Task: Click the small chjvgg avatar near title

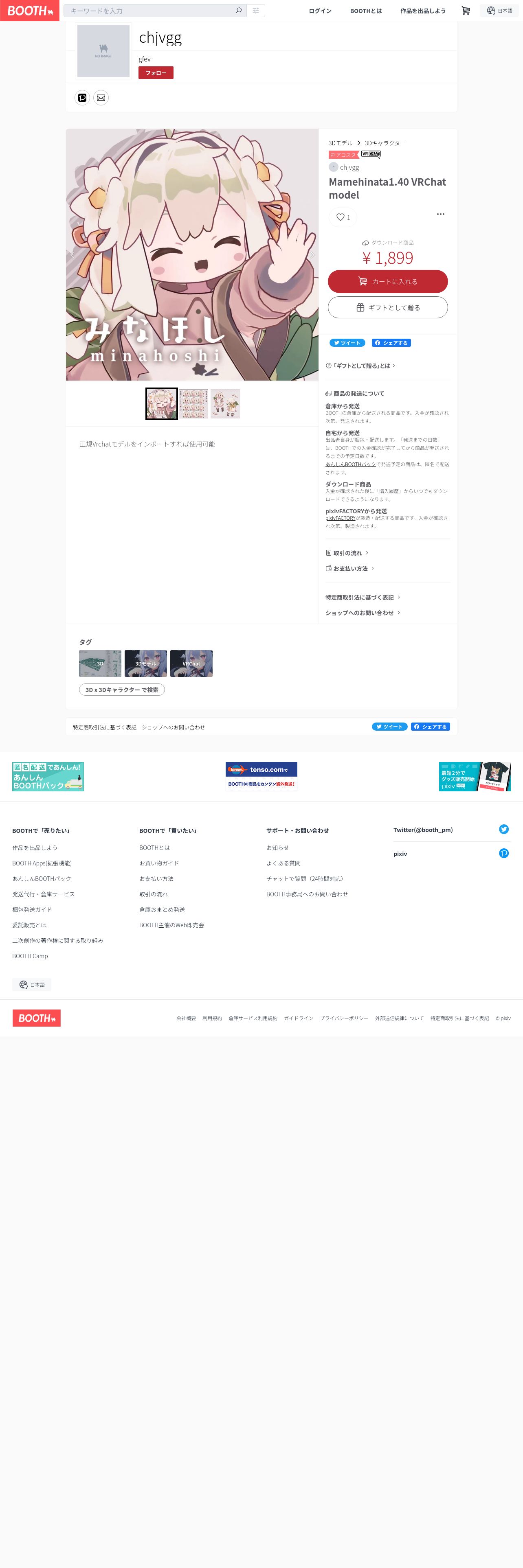Action: pos(333,167)
